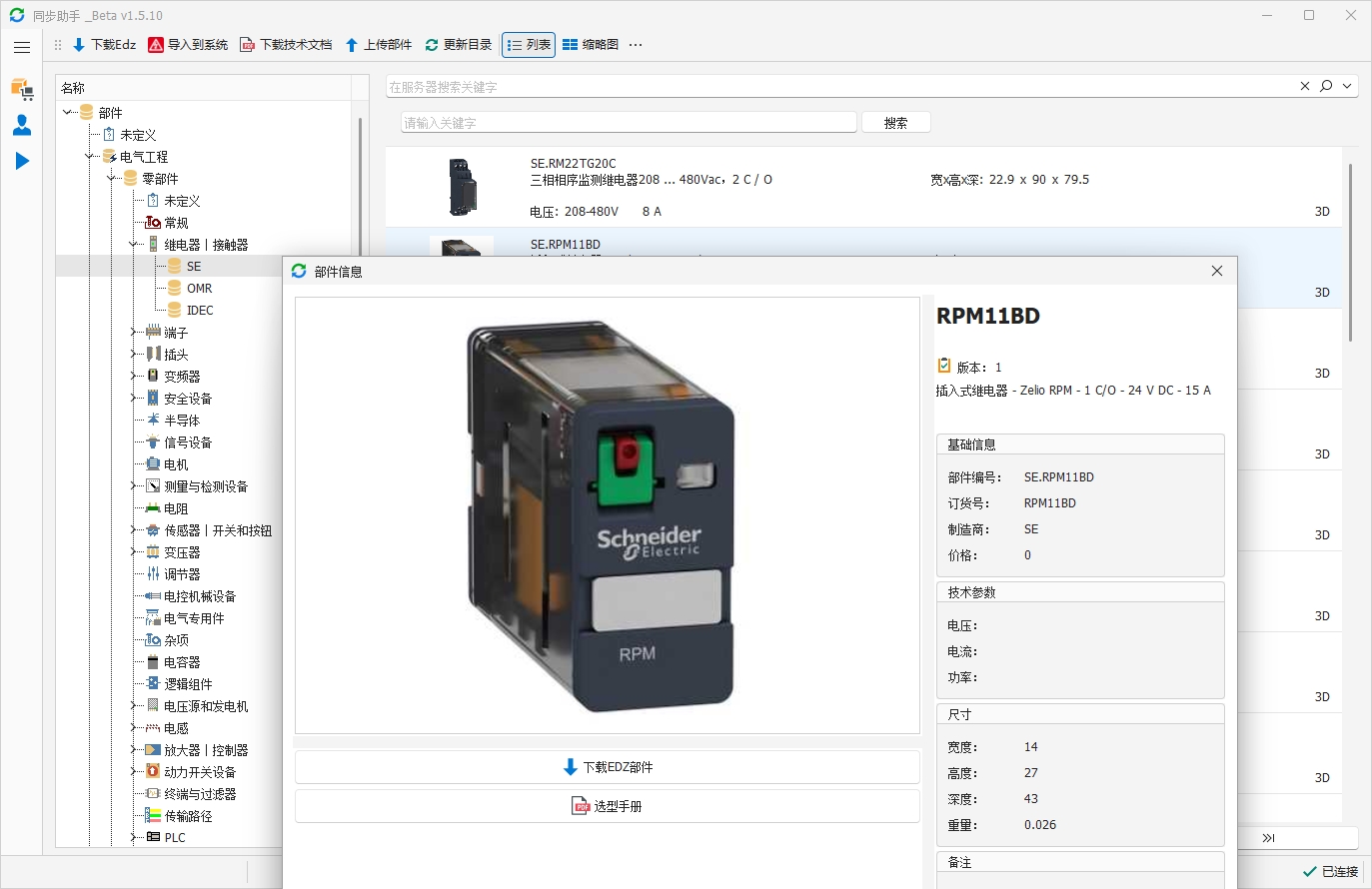The height and width of the screenshot is (889, 1372).
Task: Close the 部件信息 dialog
Action: 1216,271
